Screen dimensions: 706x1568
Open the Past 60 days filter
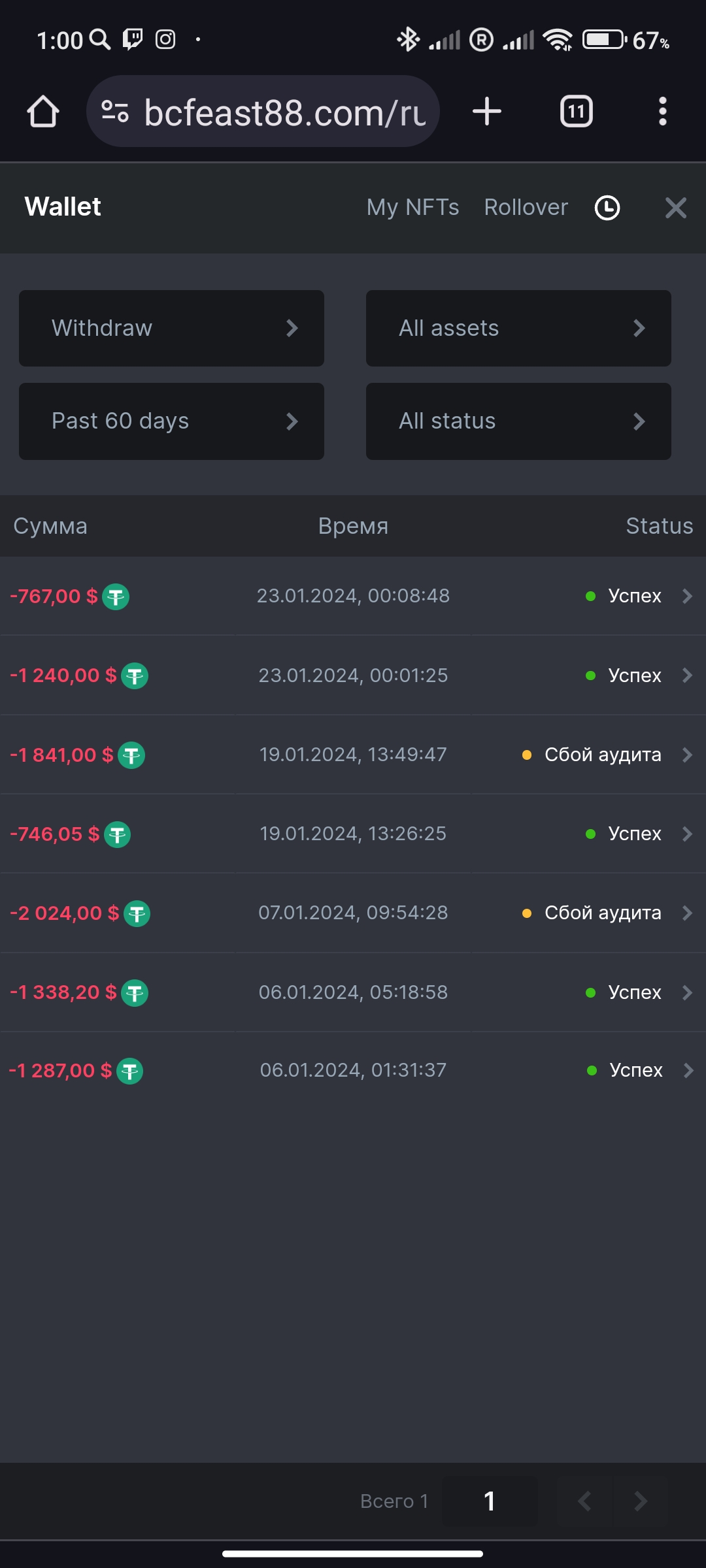(x=171, y=421)
